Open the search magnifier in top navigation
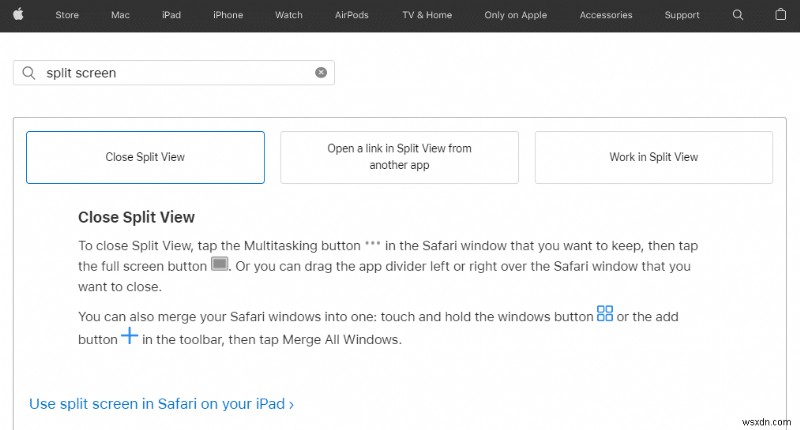 738,15
